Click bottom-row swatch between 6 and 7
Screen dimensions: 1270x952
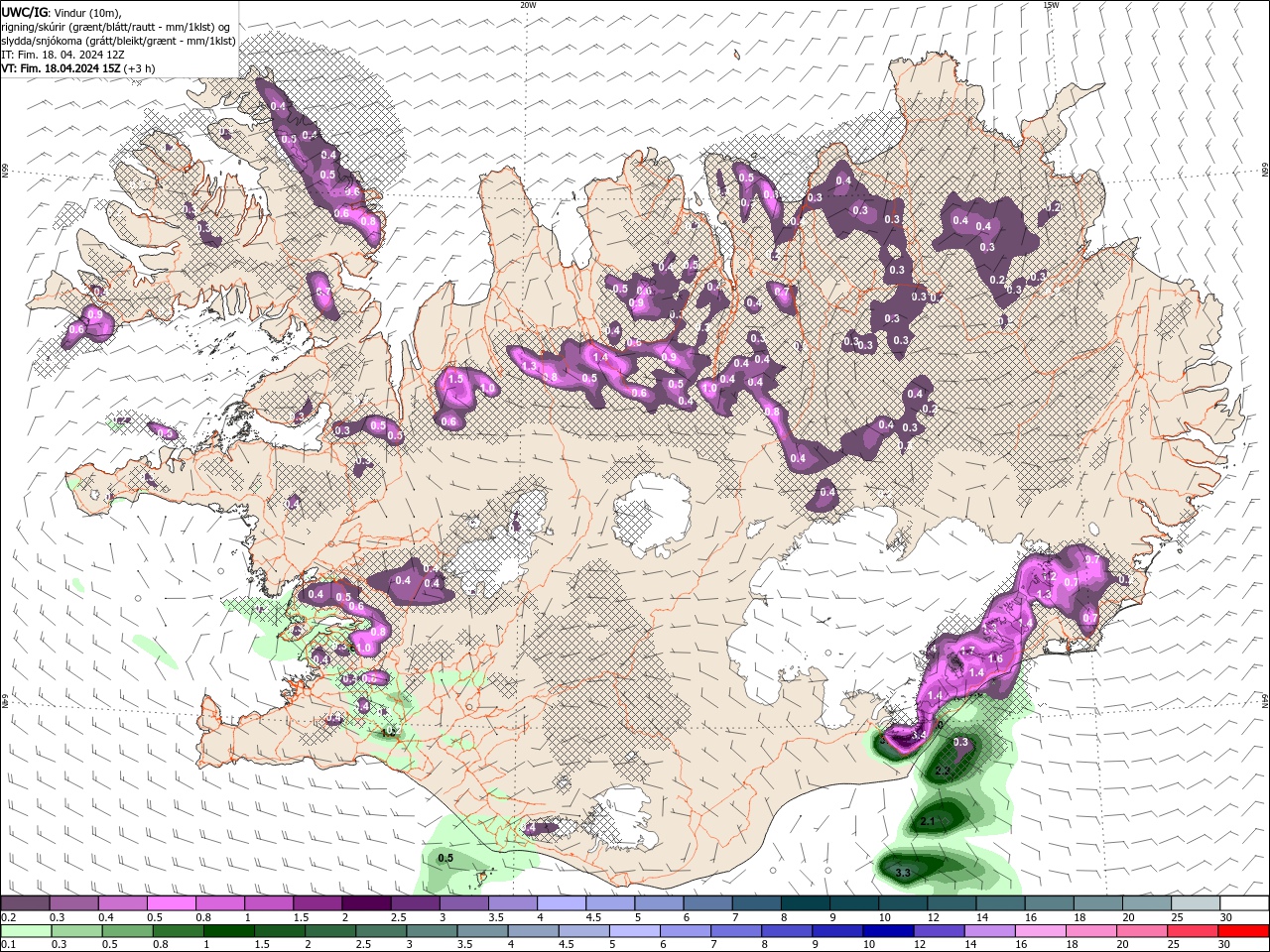[684, 931]
